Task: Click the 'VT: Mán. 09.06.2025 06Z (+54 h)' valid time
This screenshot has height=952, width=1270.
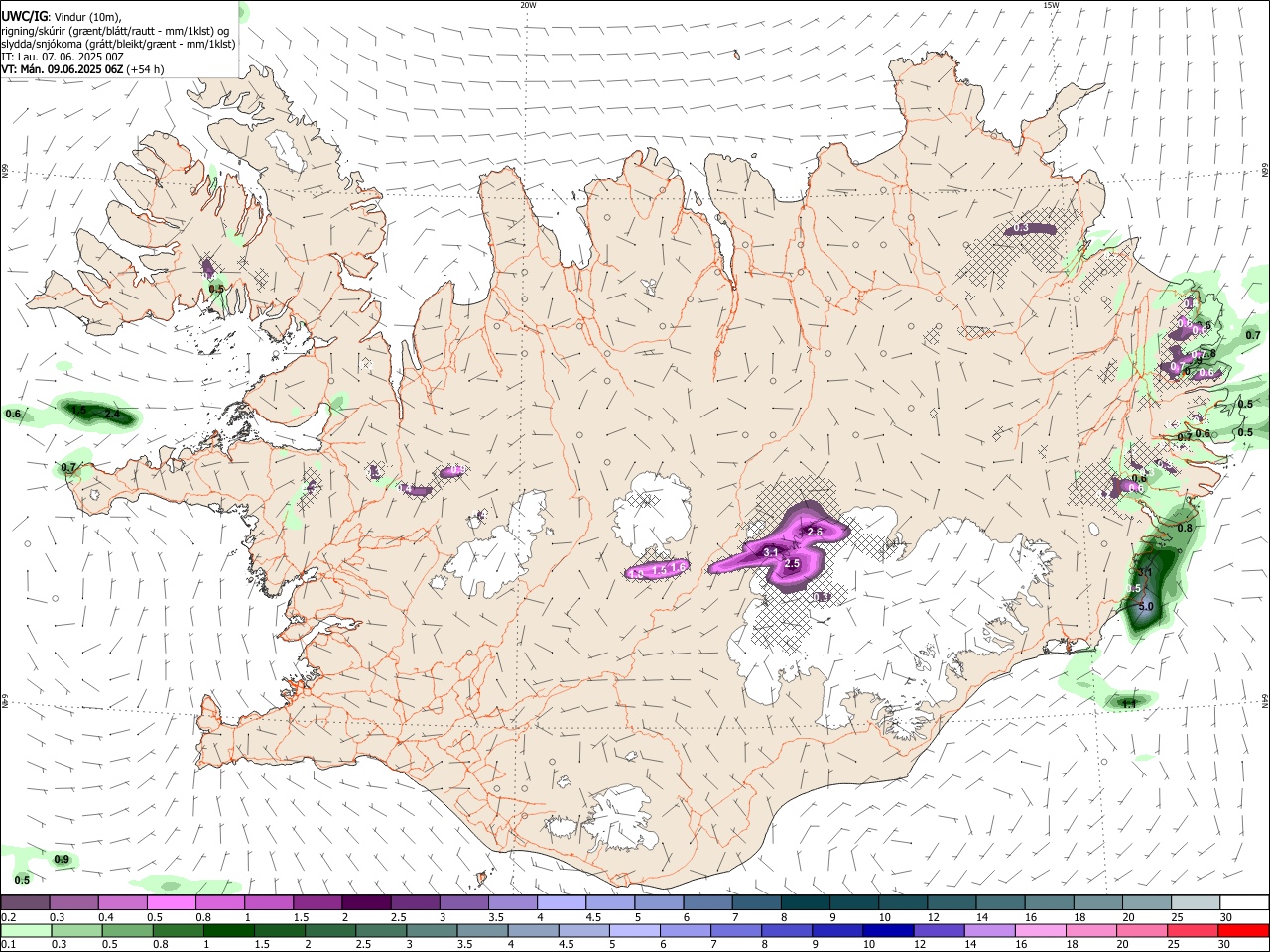Action: click(x=82, y=69)
